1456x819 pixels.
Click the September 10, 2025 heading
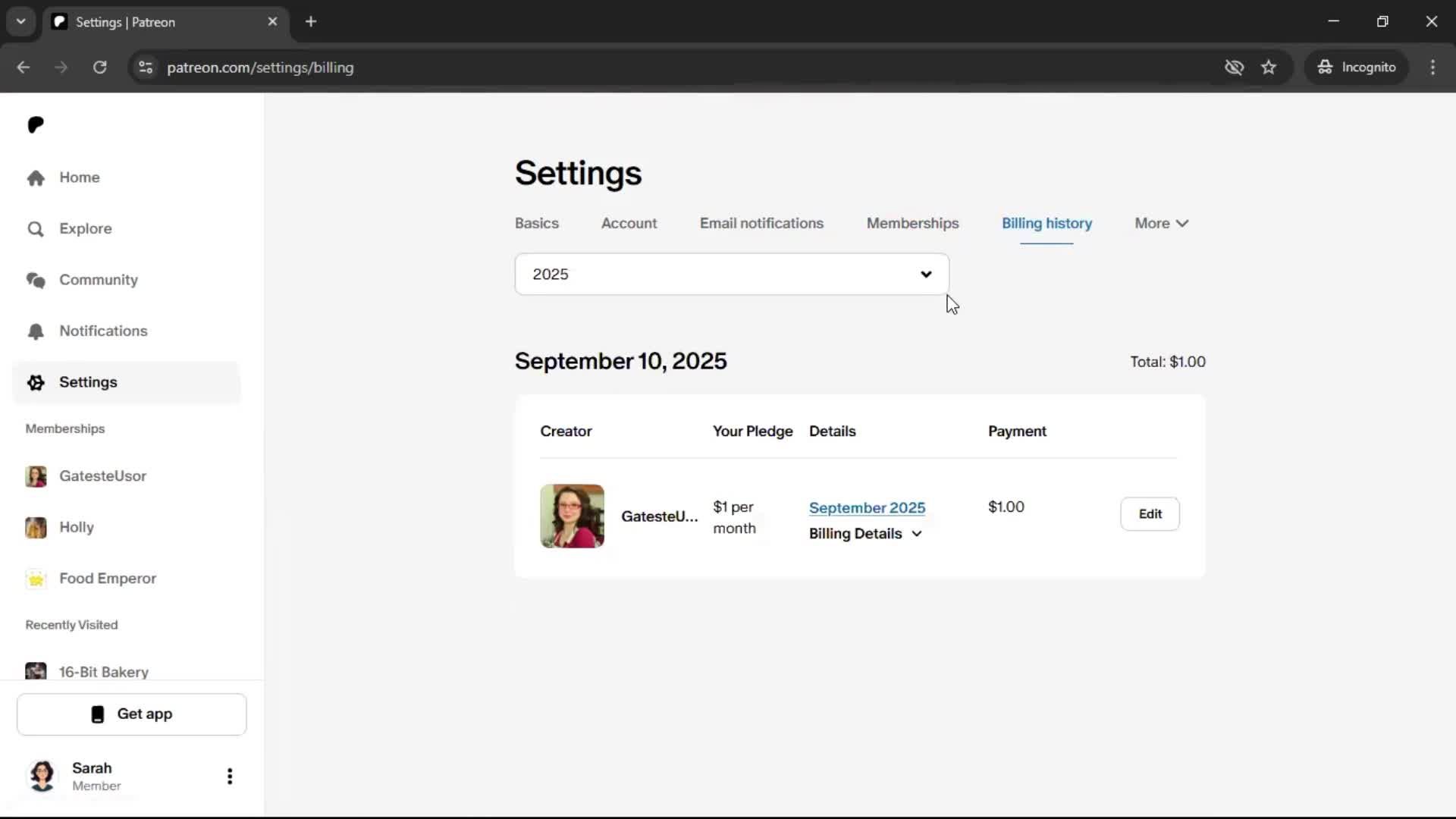pyautogui.click(x=620, y=362)
